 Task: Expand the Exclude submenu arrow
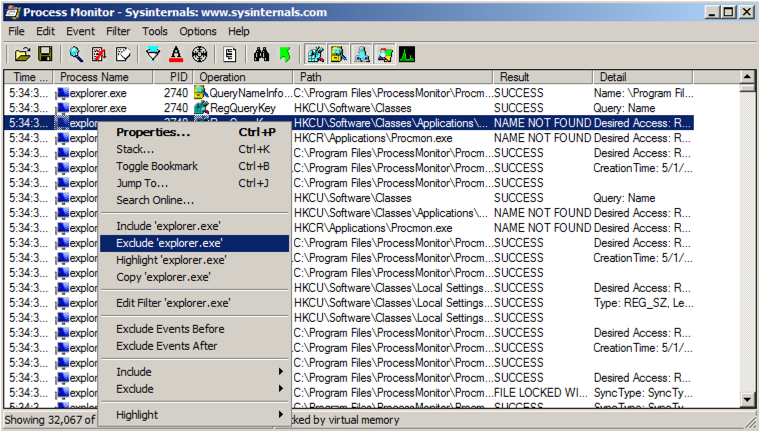pos(281,388)
